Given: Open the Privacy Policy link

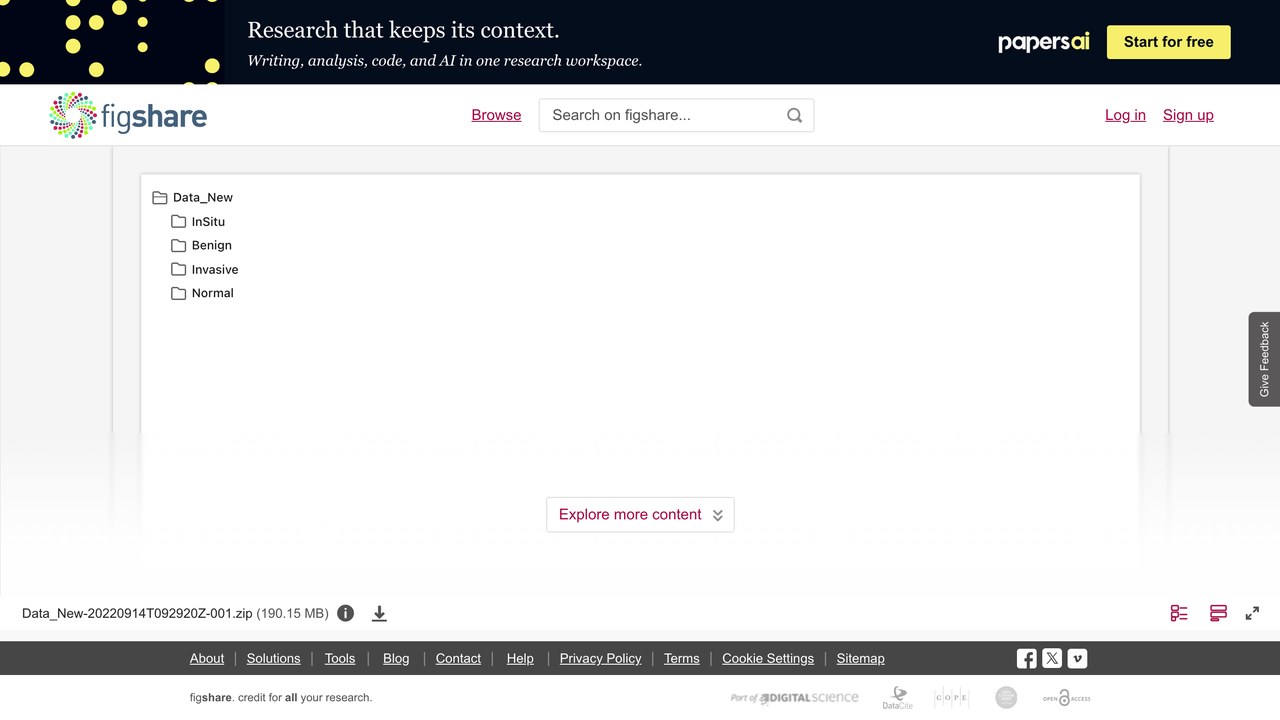Looking at the screenshot, I should click(x=600, y=658).
